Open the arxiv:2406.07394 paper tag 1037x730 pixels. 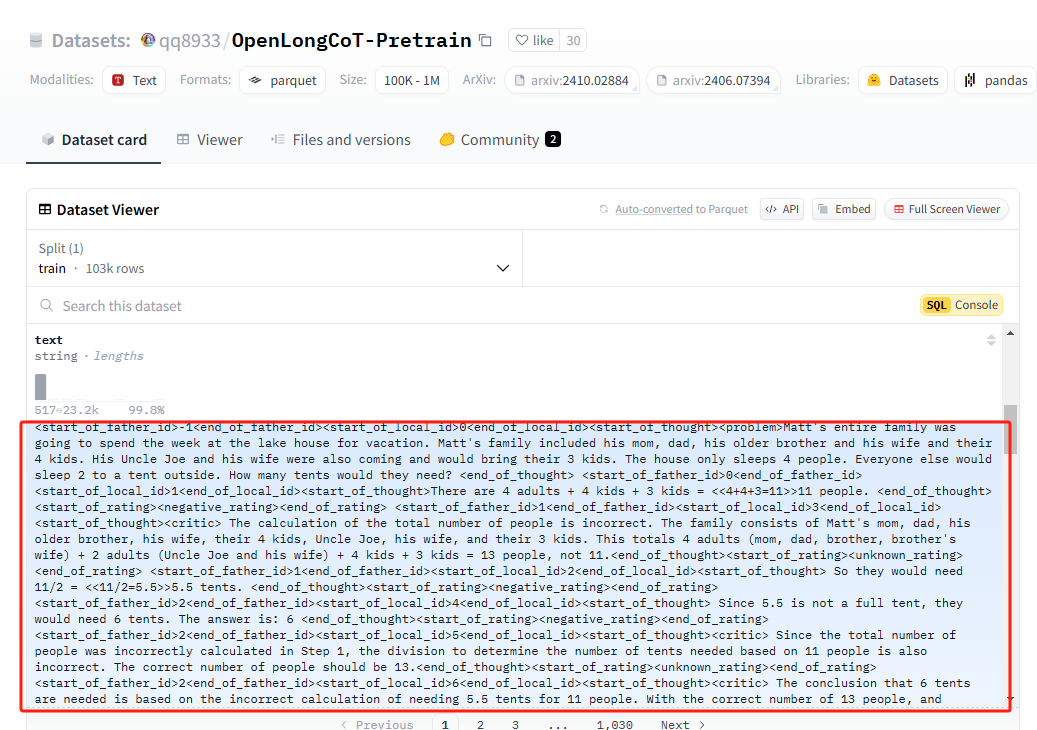click(714, 80)
